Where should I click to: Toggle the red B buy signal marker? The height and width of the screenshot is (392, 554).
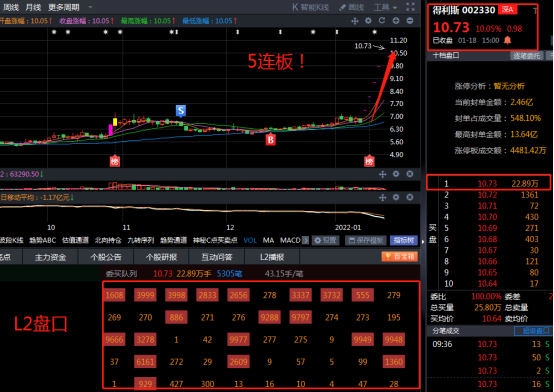271,139
